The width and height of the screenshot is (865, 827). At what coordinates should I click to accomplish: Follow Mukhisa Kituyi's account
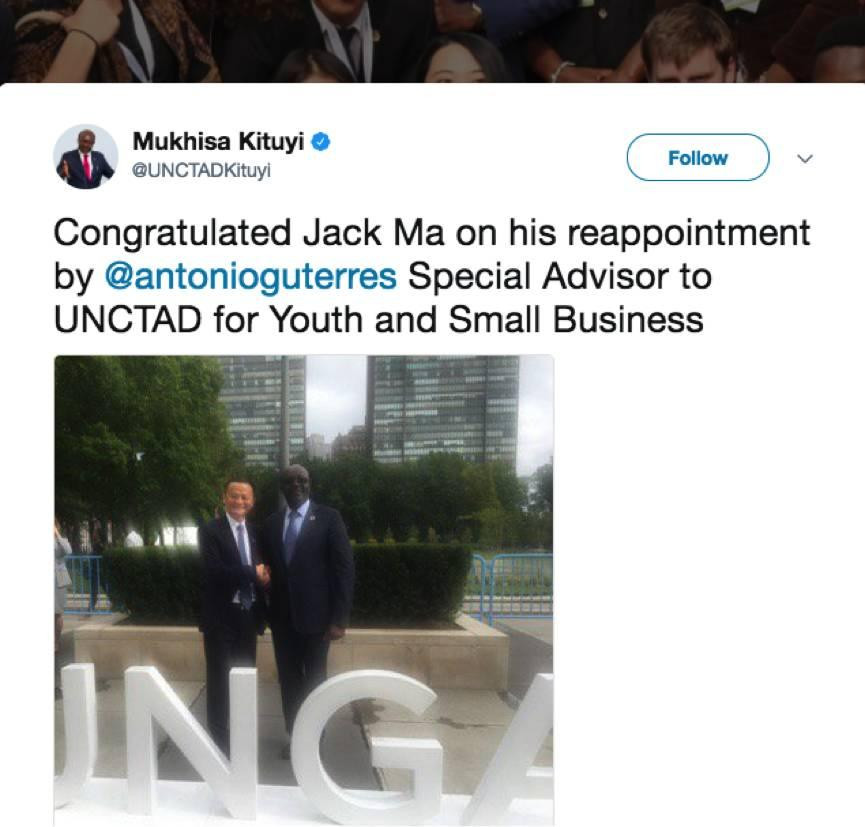(698, 157)
